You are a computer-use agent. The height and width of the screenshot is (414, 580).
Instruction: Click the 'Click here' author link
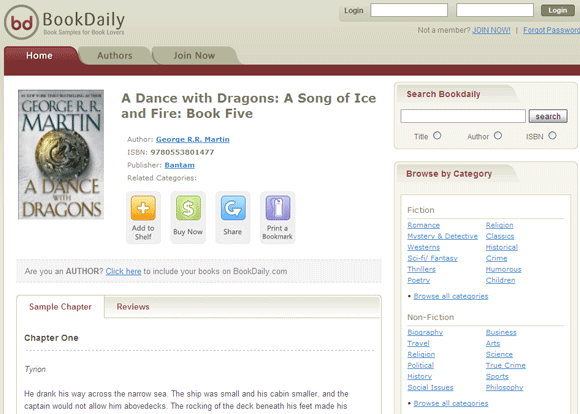pyautogui.click(x=124, y=271)
